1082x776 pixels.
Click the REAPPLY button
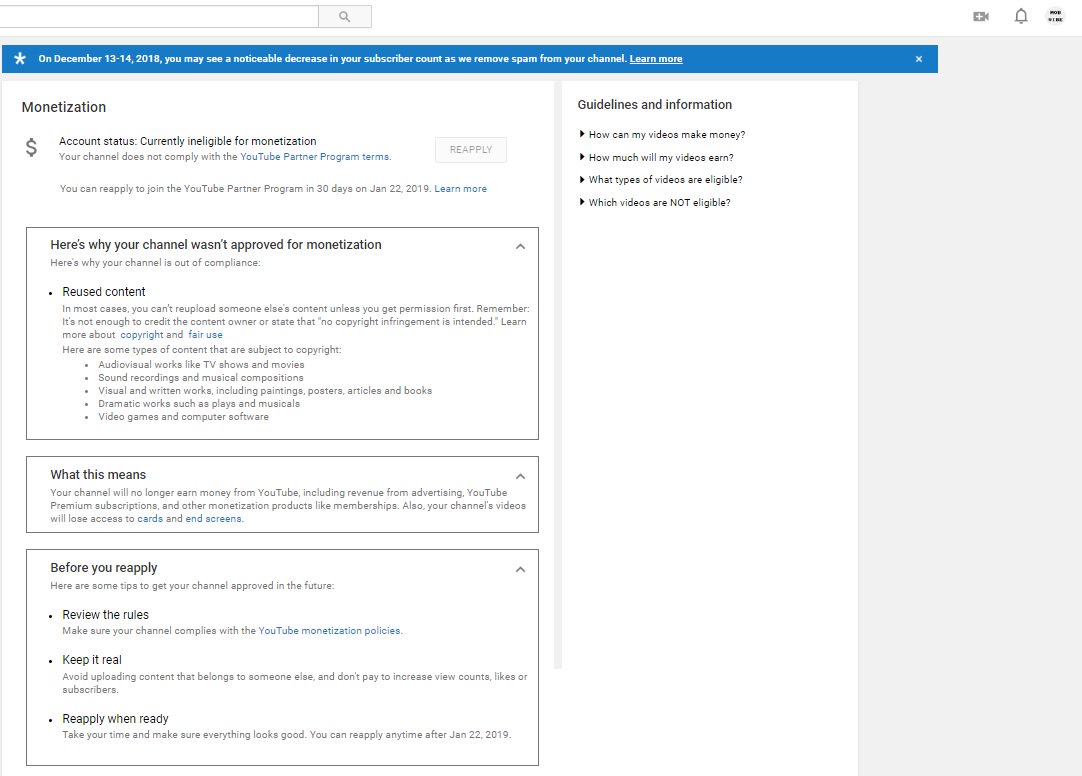click(x=471, y=150)
